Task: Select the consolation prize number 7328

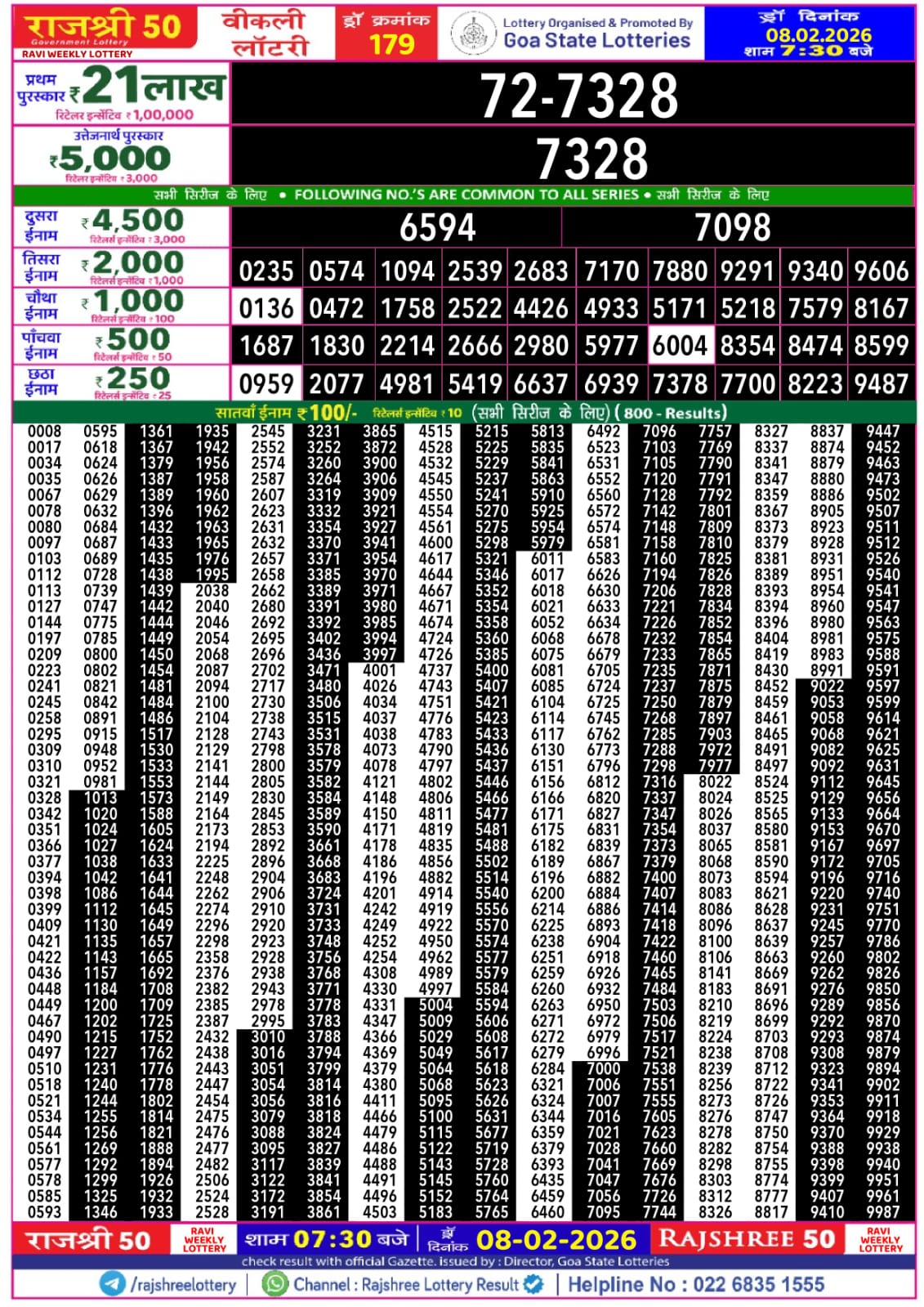Action: point(591,158)
